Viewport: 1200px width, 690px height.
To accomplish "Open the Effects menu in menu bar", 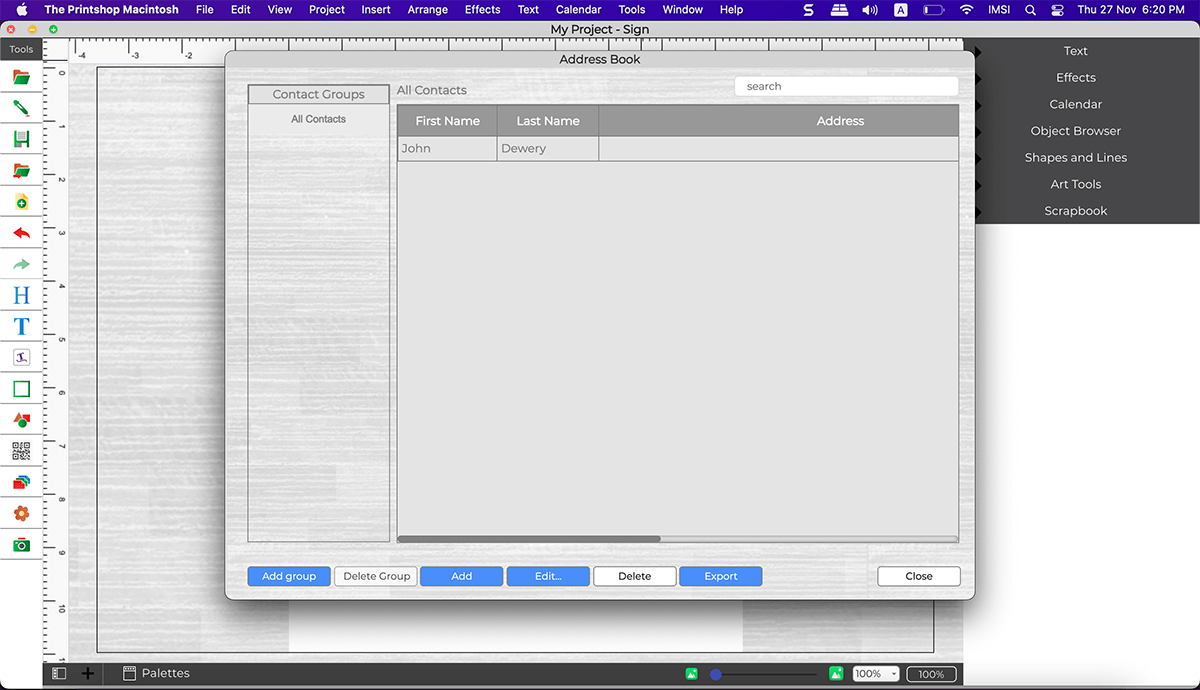I will click(x=482, y=10).
